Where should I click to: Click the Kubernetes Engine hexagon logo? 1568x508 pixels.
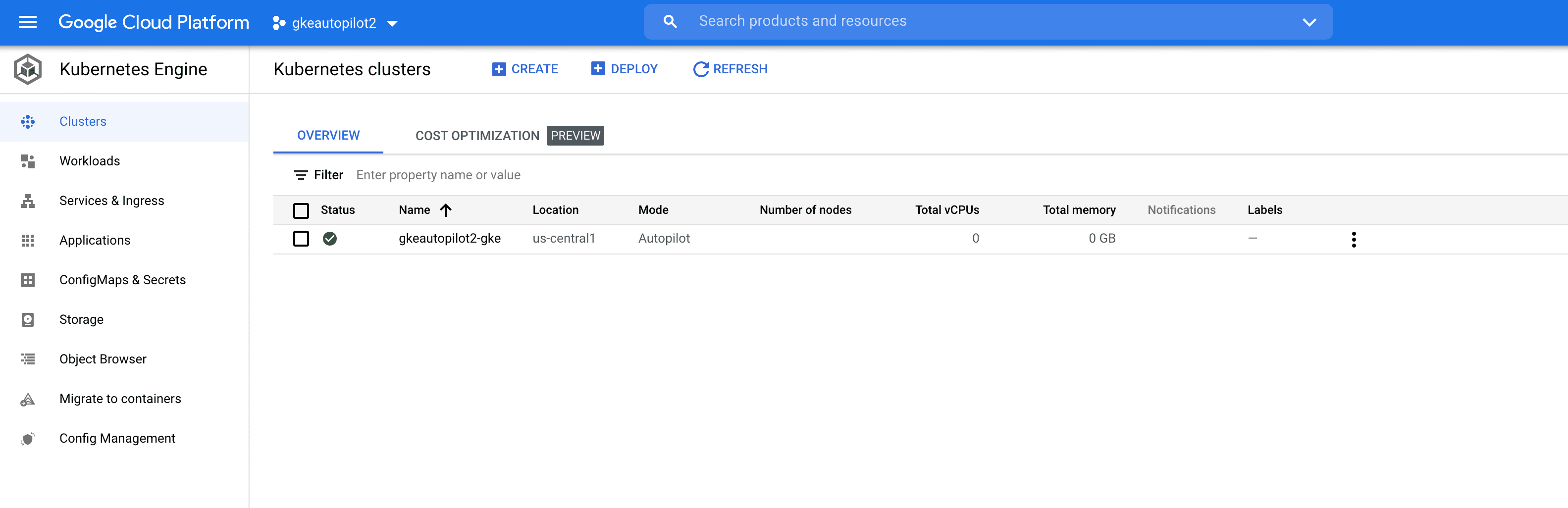27,69
